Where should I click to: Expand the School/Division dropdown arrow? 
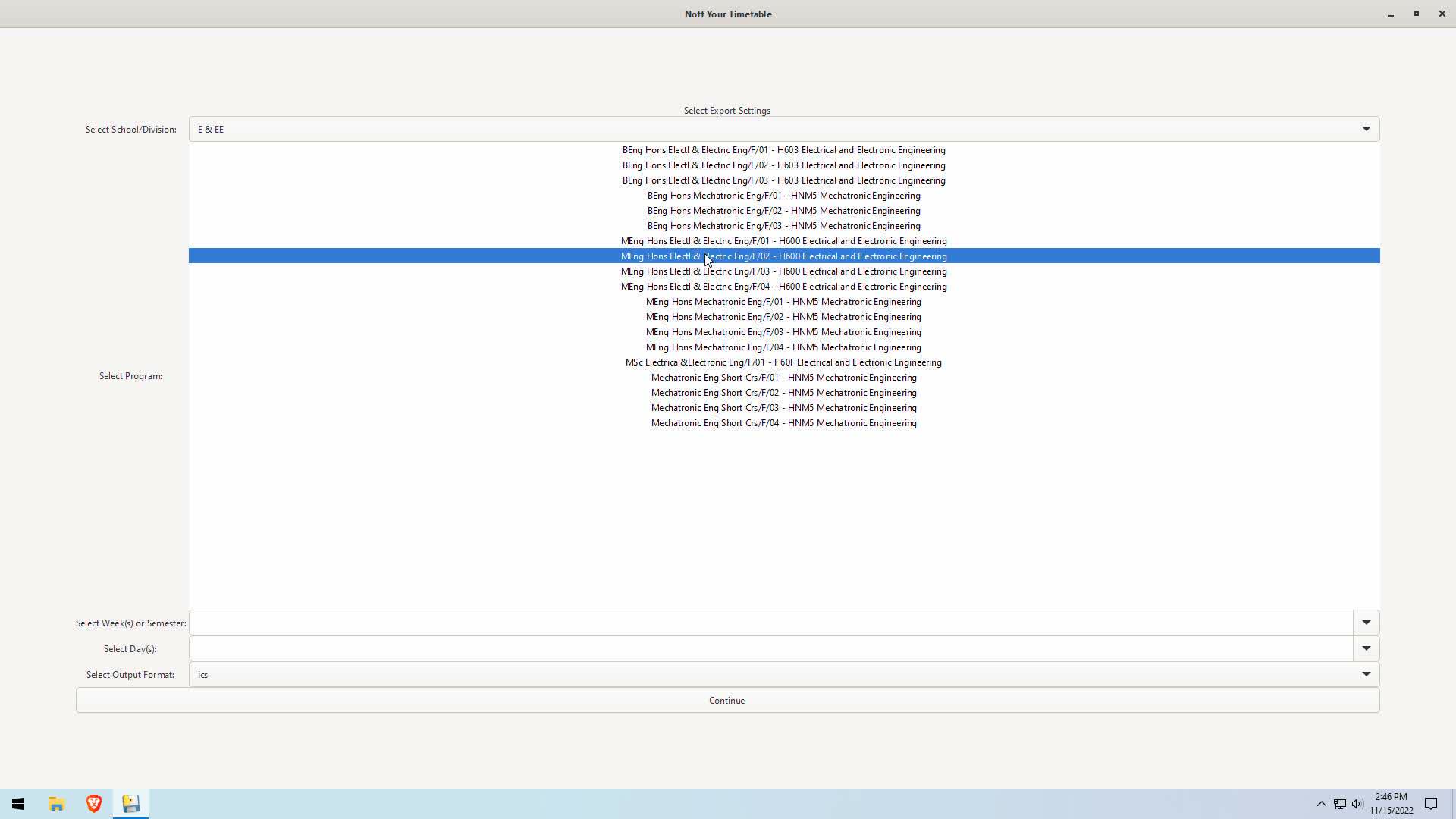coord(1366,130)
